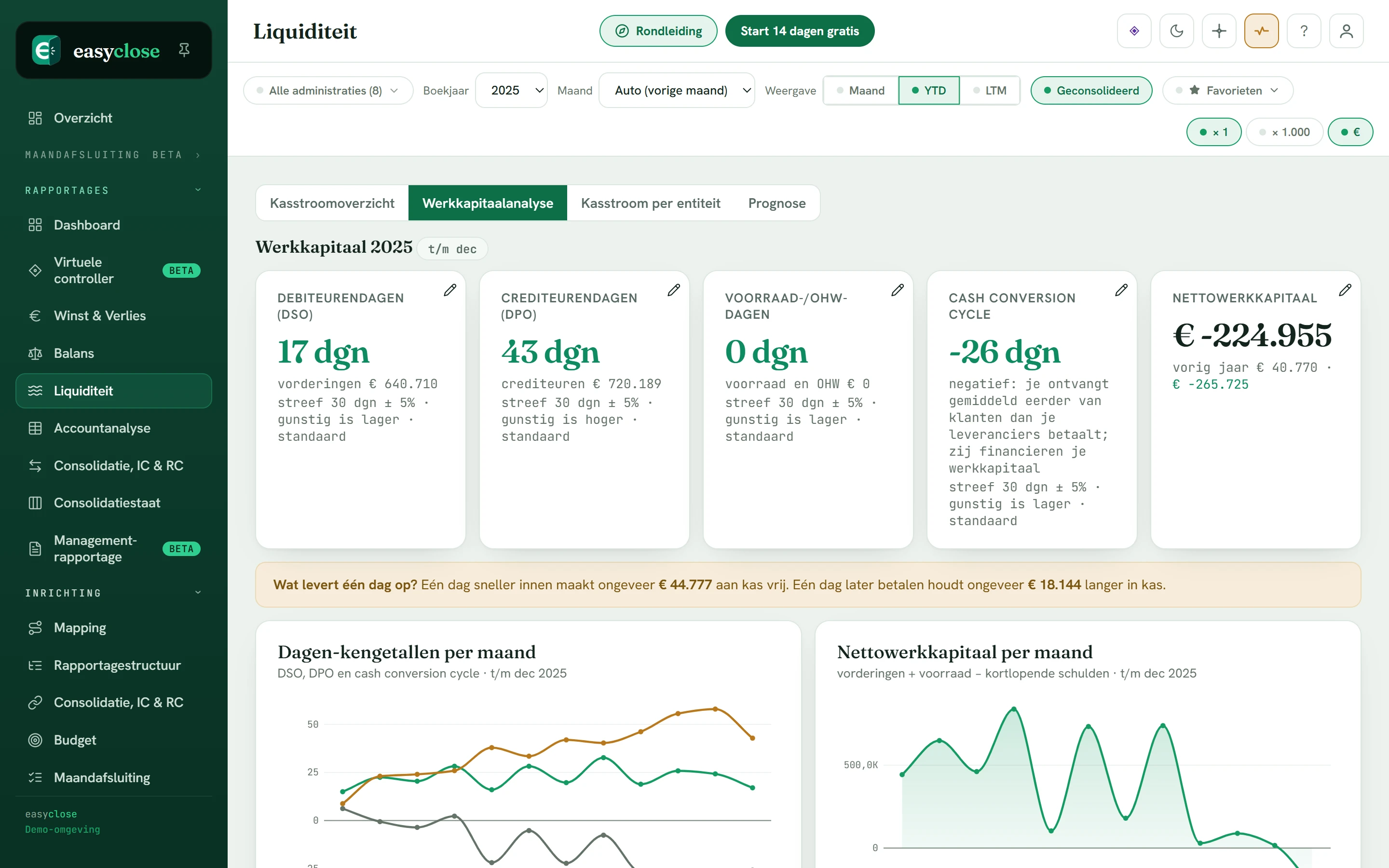1389x868 pixels.
Task: Open Budget in sidebar
Action: (x=114, y=740)
